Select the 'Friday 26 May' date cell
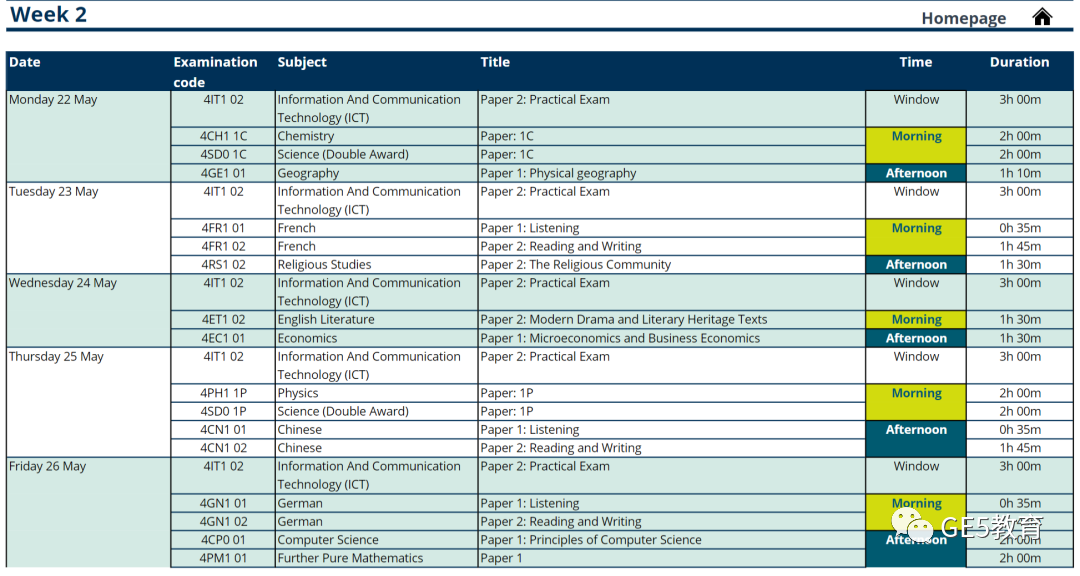The width and height of the screenshot is (1080, 576). pyautogui.click(x=88, y=513)
